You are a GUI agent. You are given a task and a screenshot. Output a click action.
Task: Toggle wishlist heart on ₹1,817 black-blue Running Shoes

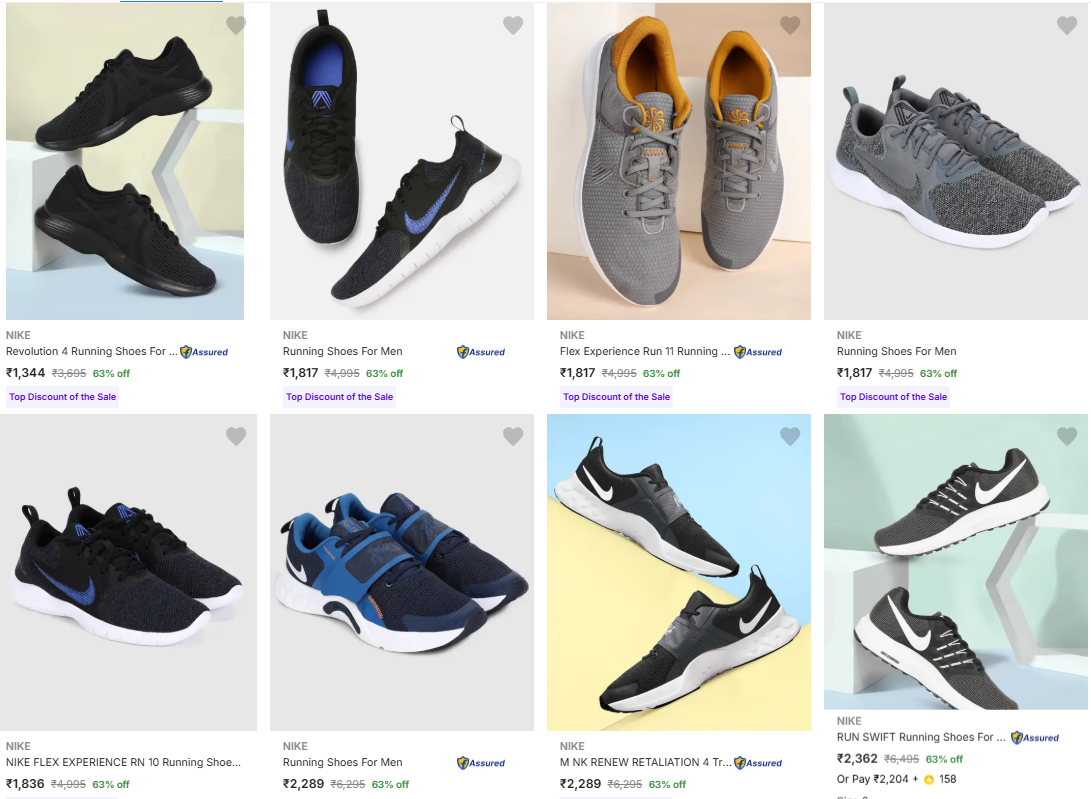(513, 26)
